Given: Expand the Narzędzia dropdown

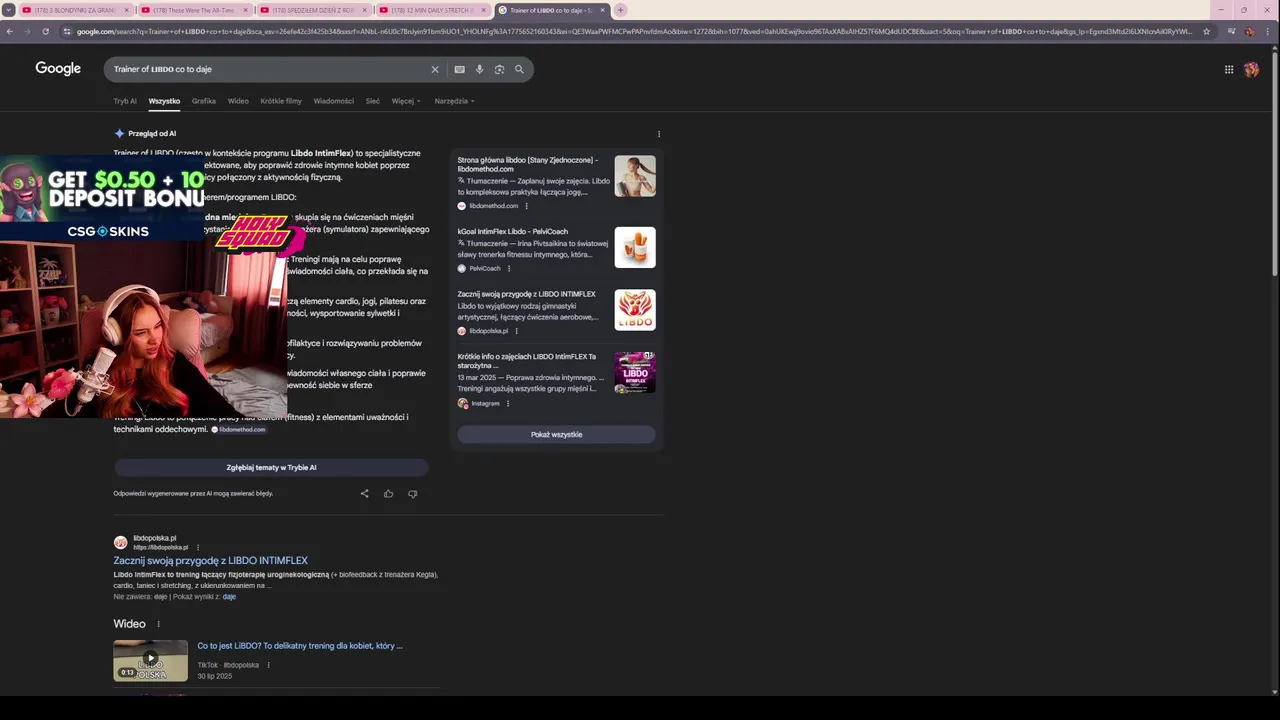Looking at the screenshot, I should pos(454,101).
